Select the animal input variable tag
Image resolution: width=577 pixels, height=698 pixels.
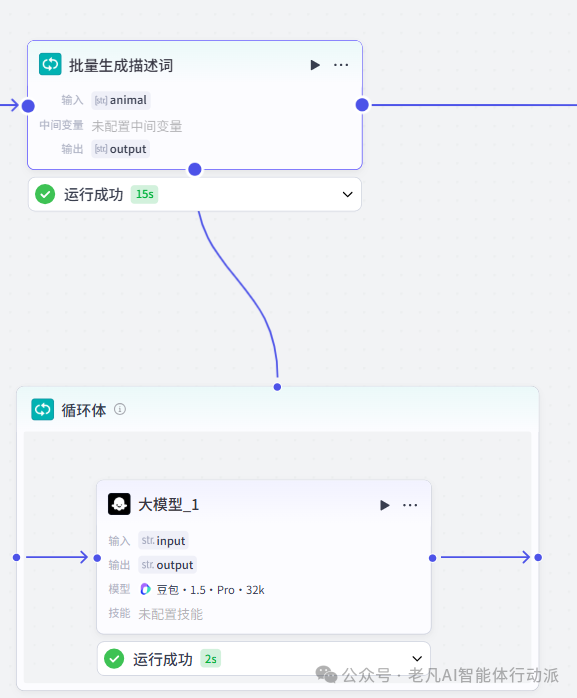121,100
